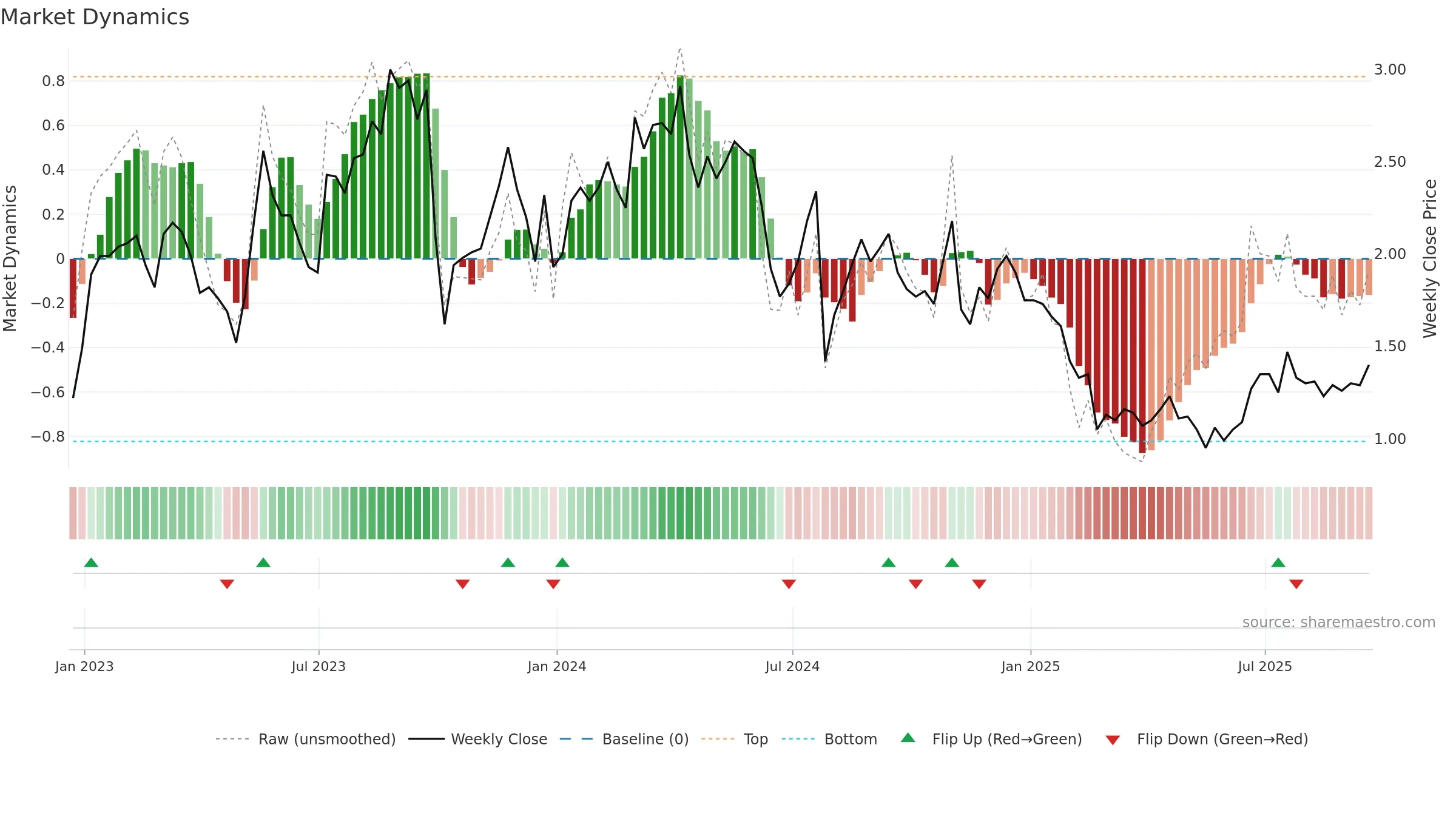Click the 'source: sharemaestro.com' credit text
This screenshot has height=819, width=1456.
tap(1339, 622)
